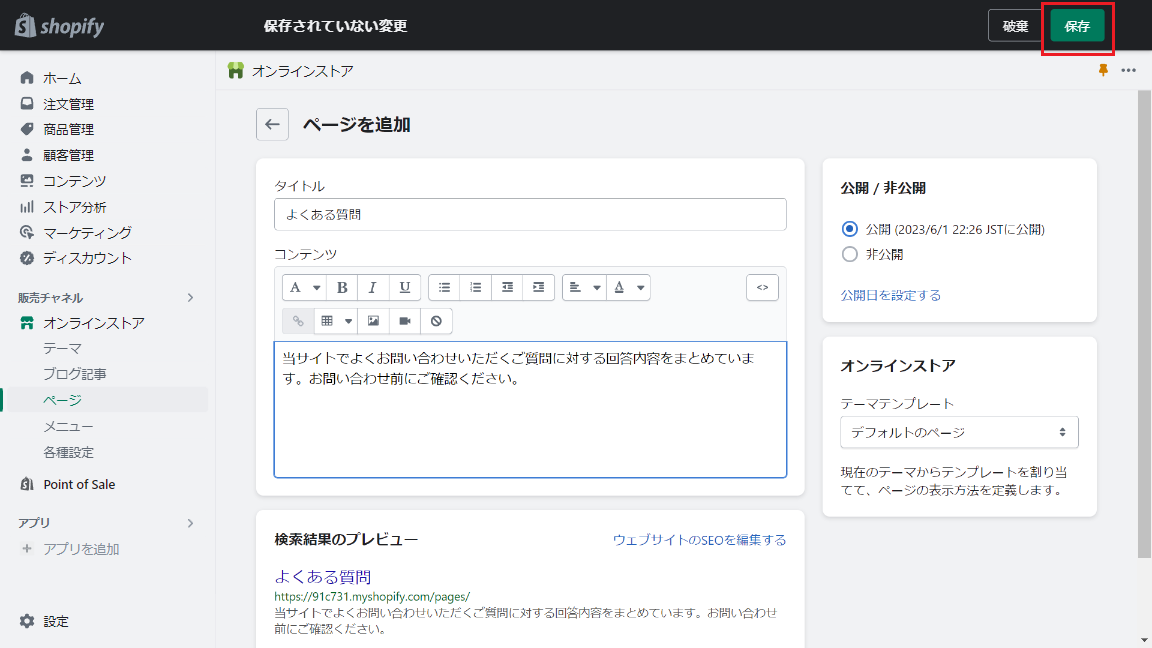
Task: Go to メニュー submenu item
Action: (x=68, y=426)
